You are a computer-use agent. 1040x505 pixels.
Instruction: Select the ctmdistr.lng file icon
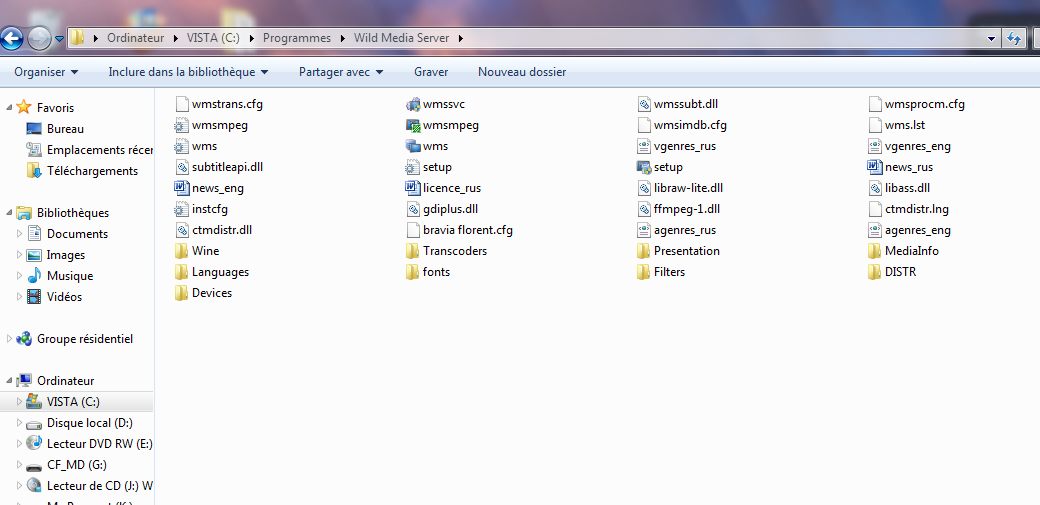pyautogui.click(x=876, y=209)
